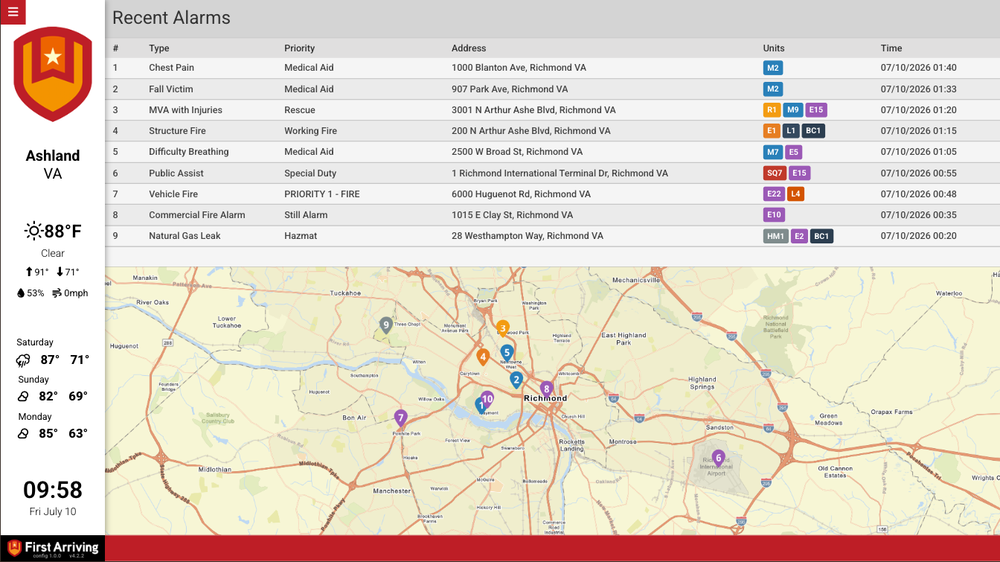This screenshot has width=1000, height=562.
Task: Click the M9 unit badge
Action: (792, 110)
